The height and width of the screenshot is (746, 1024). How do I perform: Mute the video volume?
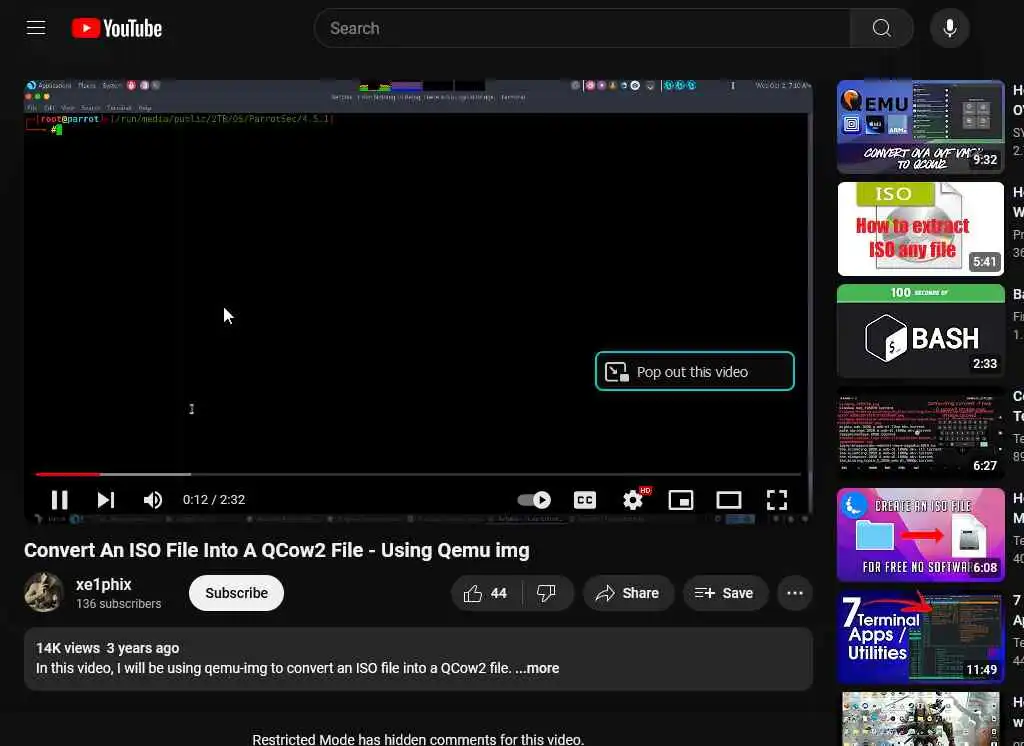pos(152,500)
